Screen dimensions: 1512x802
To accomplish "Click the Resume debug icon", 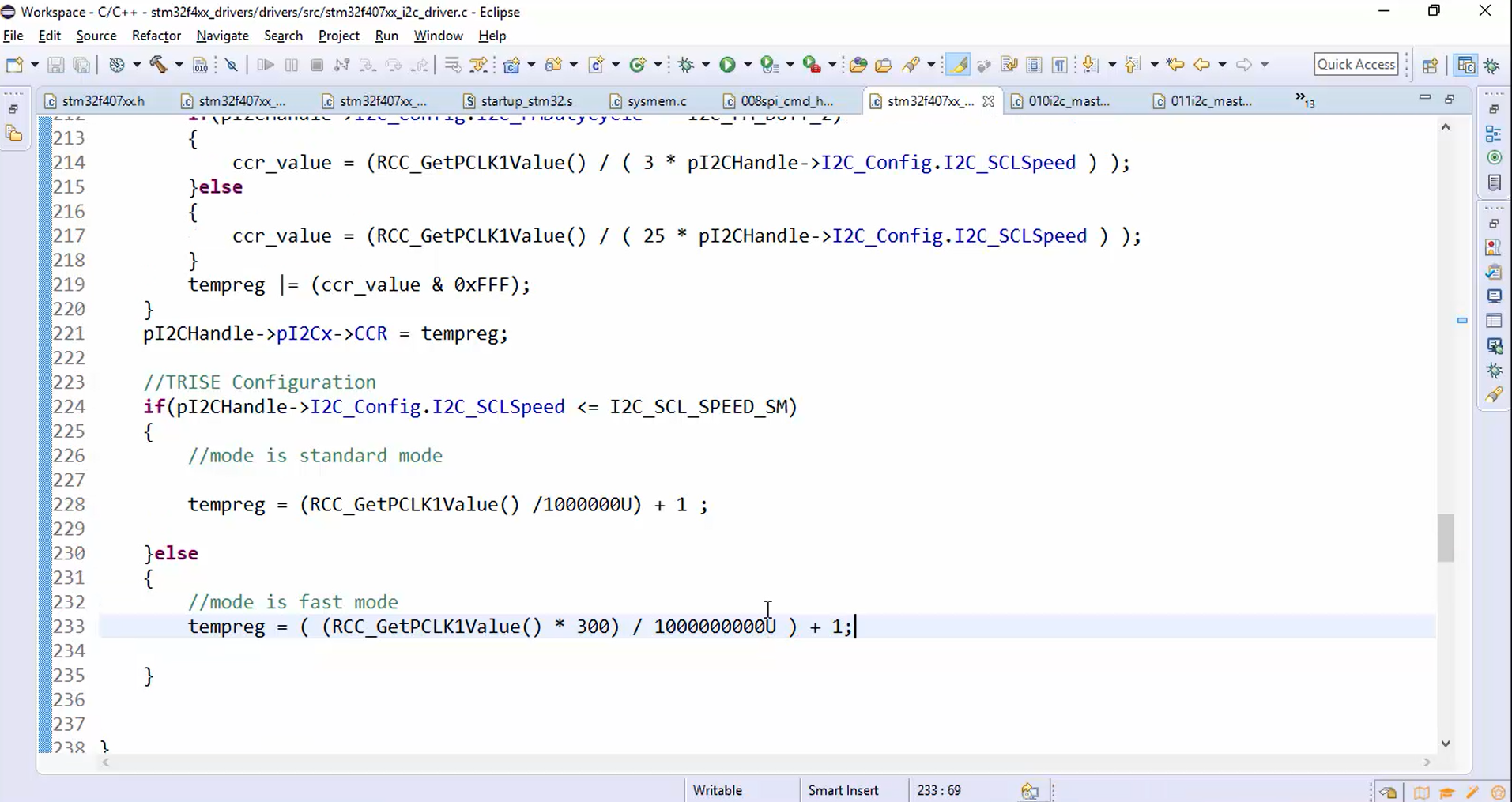I will click(266, 65).
